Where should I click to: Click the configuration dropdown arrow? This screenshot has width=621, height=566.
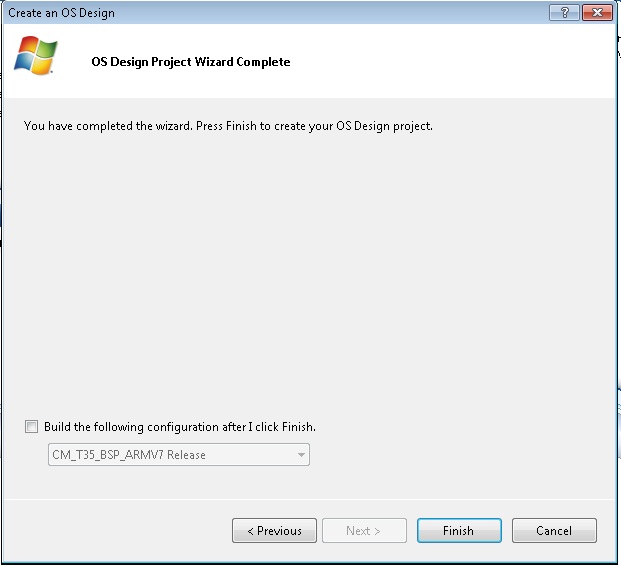(301, 455)
